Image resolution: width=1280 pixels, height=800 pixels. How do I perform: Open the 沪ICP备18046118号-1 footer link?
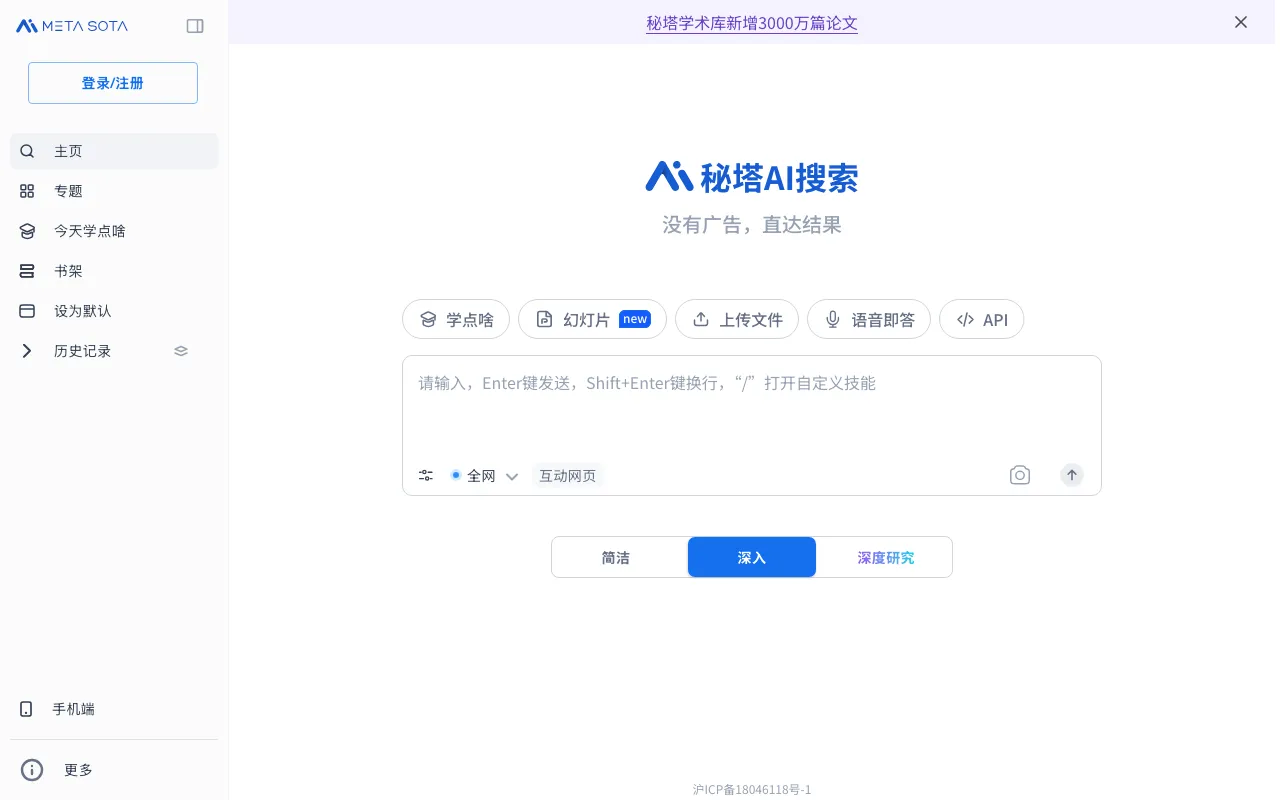(752, 789)
